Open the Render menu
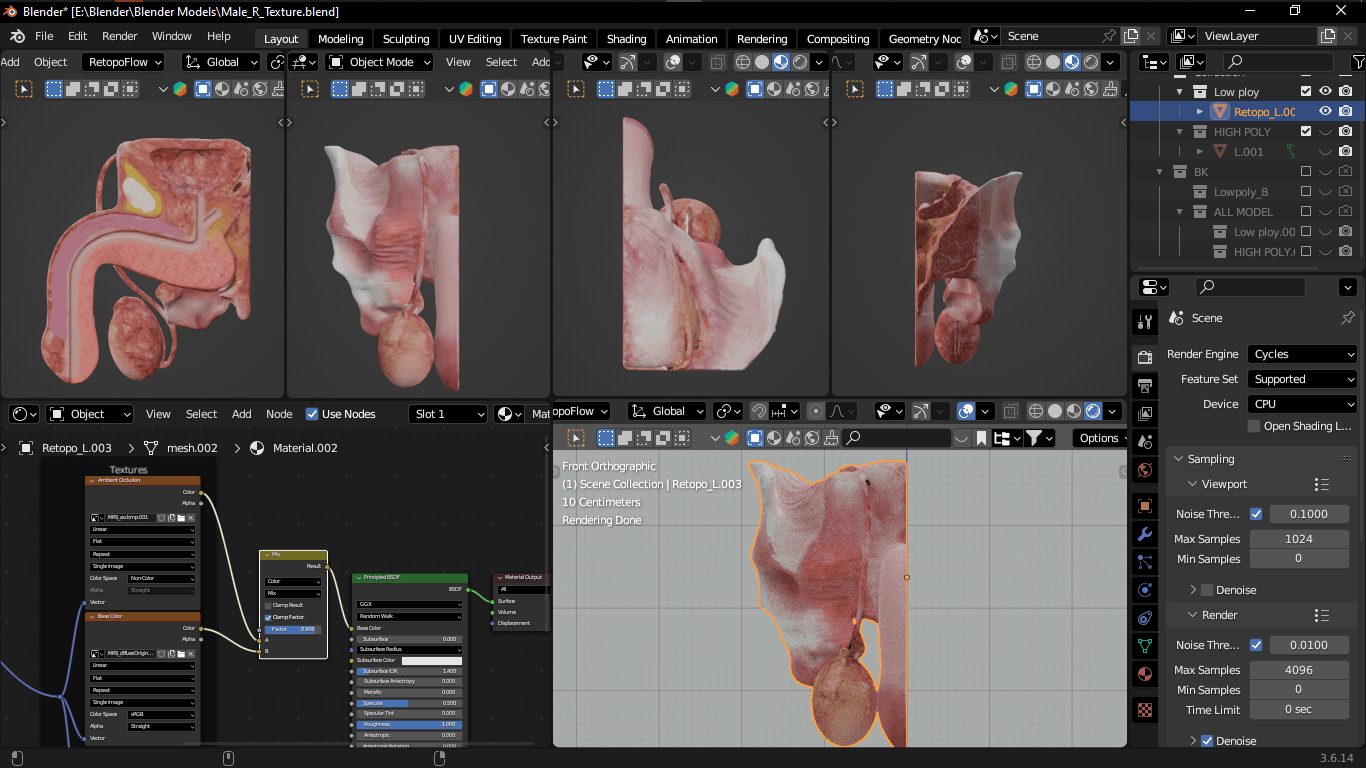 coord(120,36)
